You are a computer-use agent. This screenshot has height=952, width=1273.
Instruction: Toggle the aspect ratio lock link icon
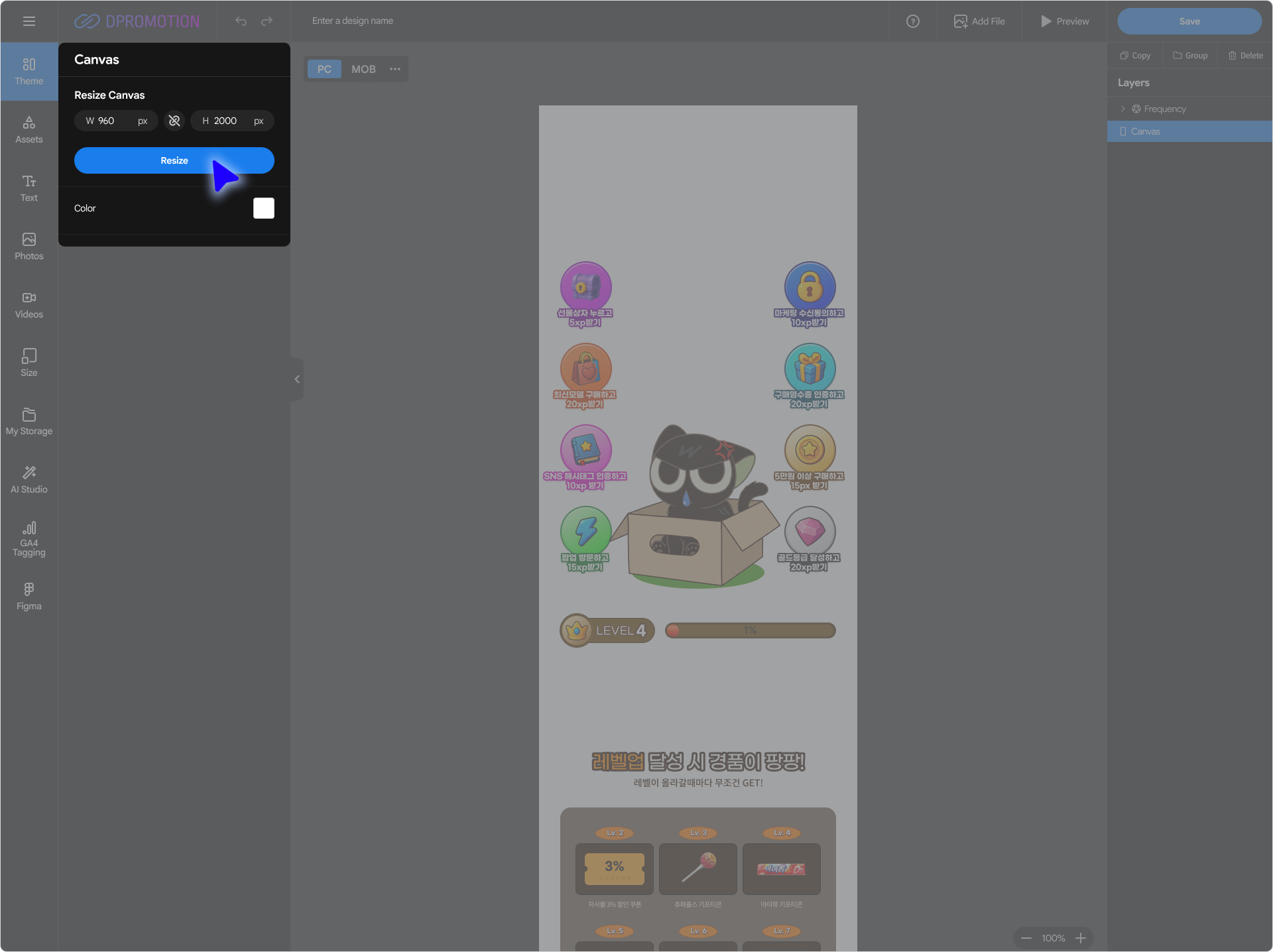click(174, 121)
